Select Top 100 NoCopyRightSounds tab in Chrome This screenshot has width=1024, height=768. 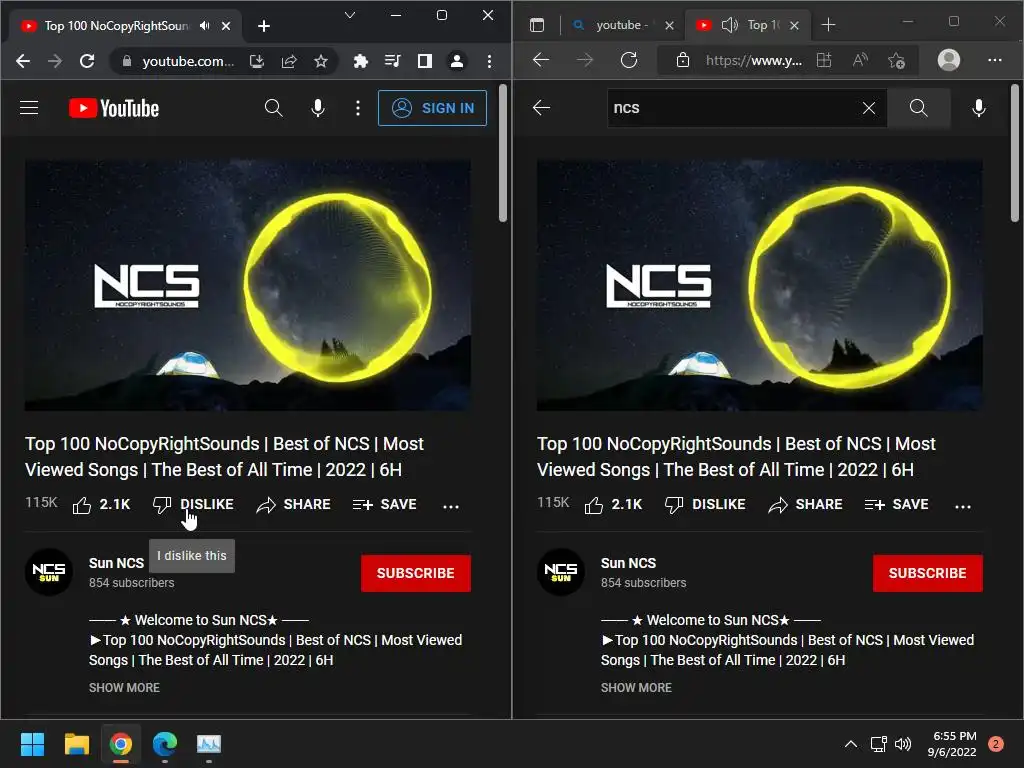pyautogui.click(x=116, y=25)
